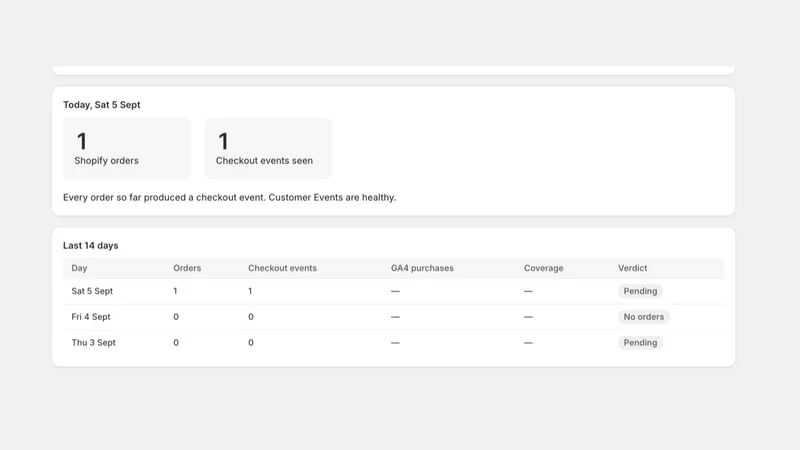Click Checkout events value for Thu 3 Sept
This screenshot has height=450, width=800.
[x=251, y=342]
